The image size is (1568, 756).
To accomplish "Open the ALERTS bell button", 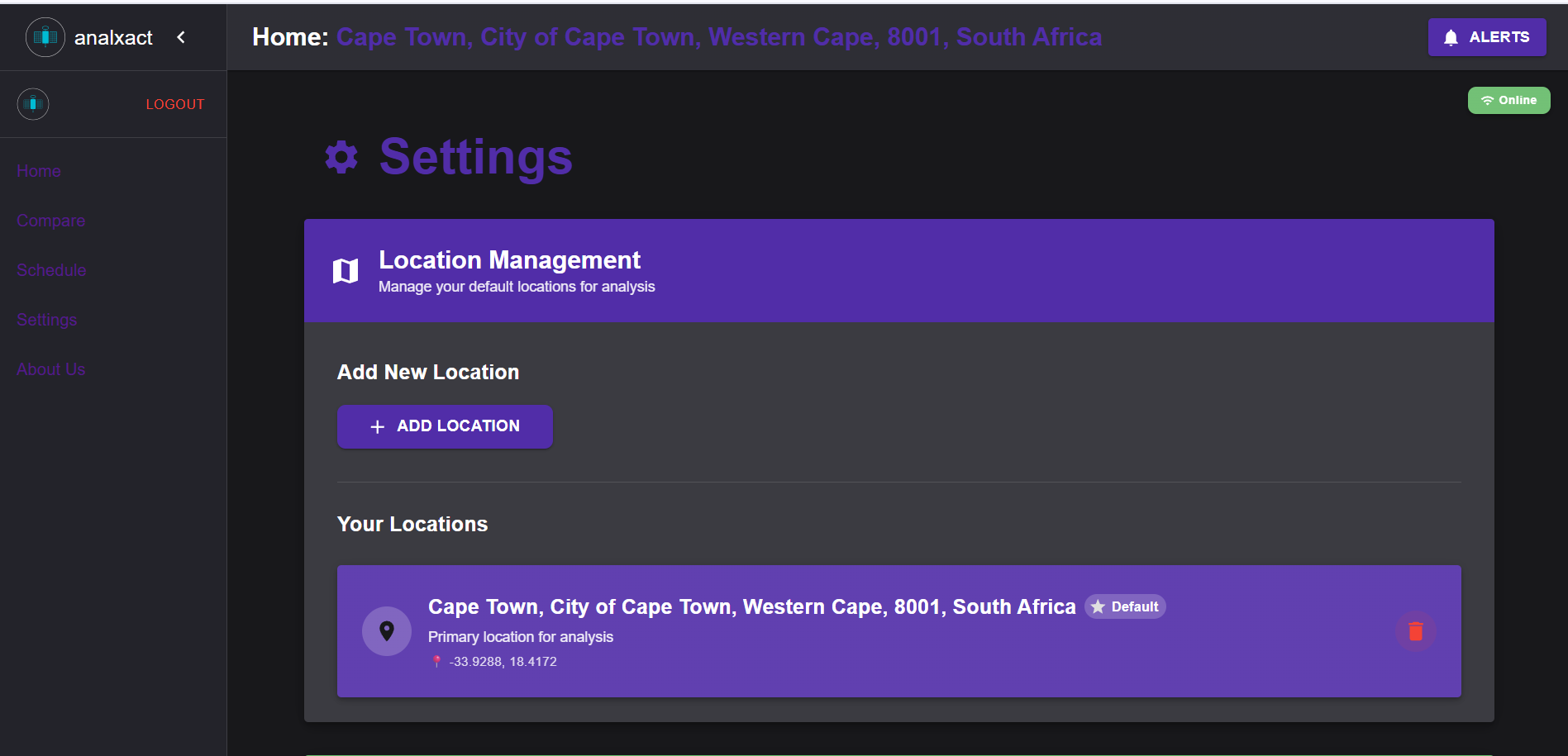I will [1486, 37].
